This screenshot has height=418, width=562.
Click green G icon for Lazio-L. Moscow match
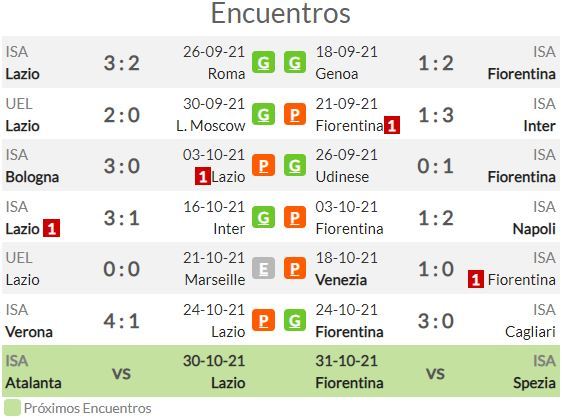click(263, 114)
